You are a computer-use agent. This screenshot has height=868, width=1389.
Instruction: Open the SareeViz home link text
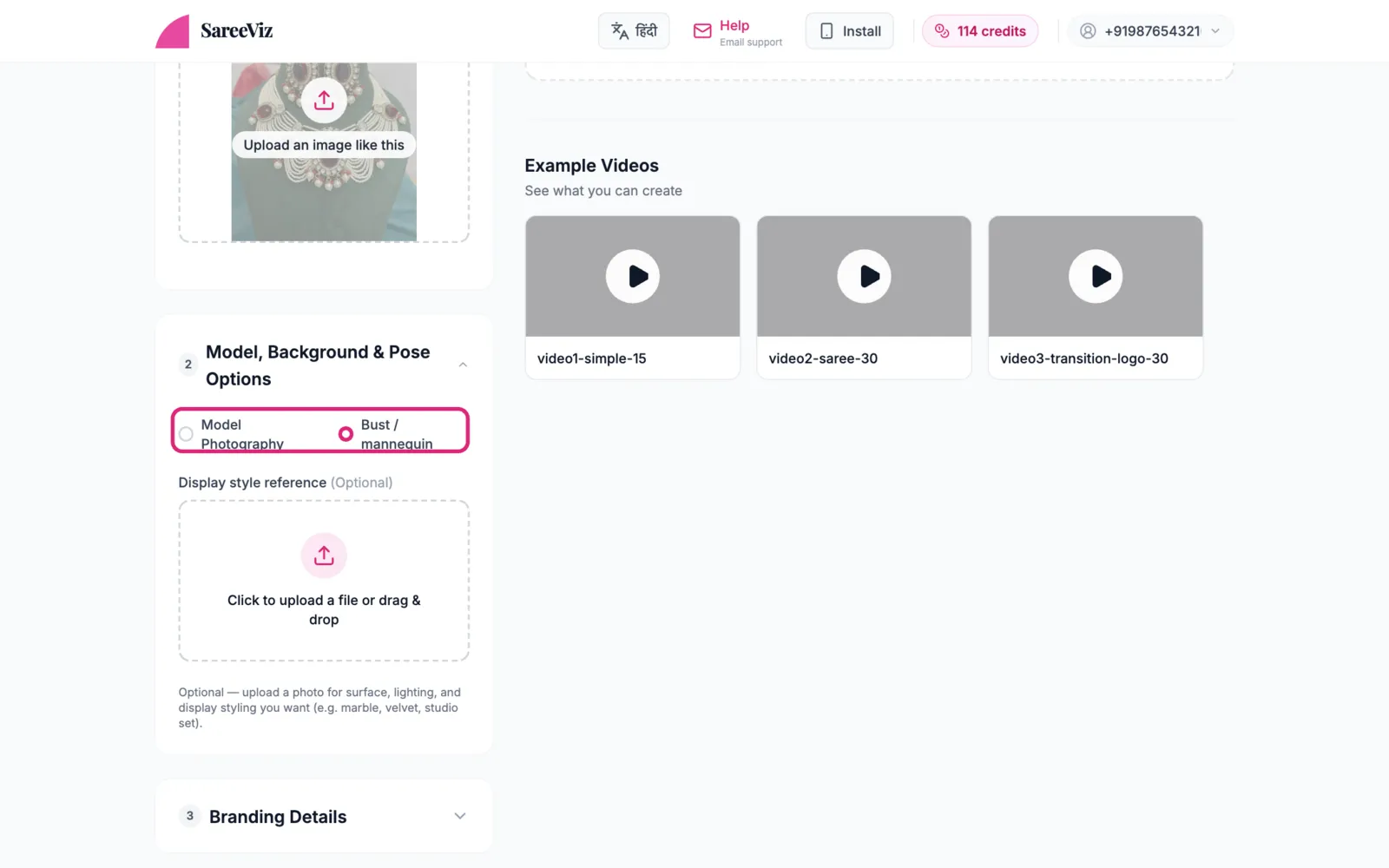pyautogui.click(x=236, y=30)
